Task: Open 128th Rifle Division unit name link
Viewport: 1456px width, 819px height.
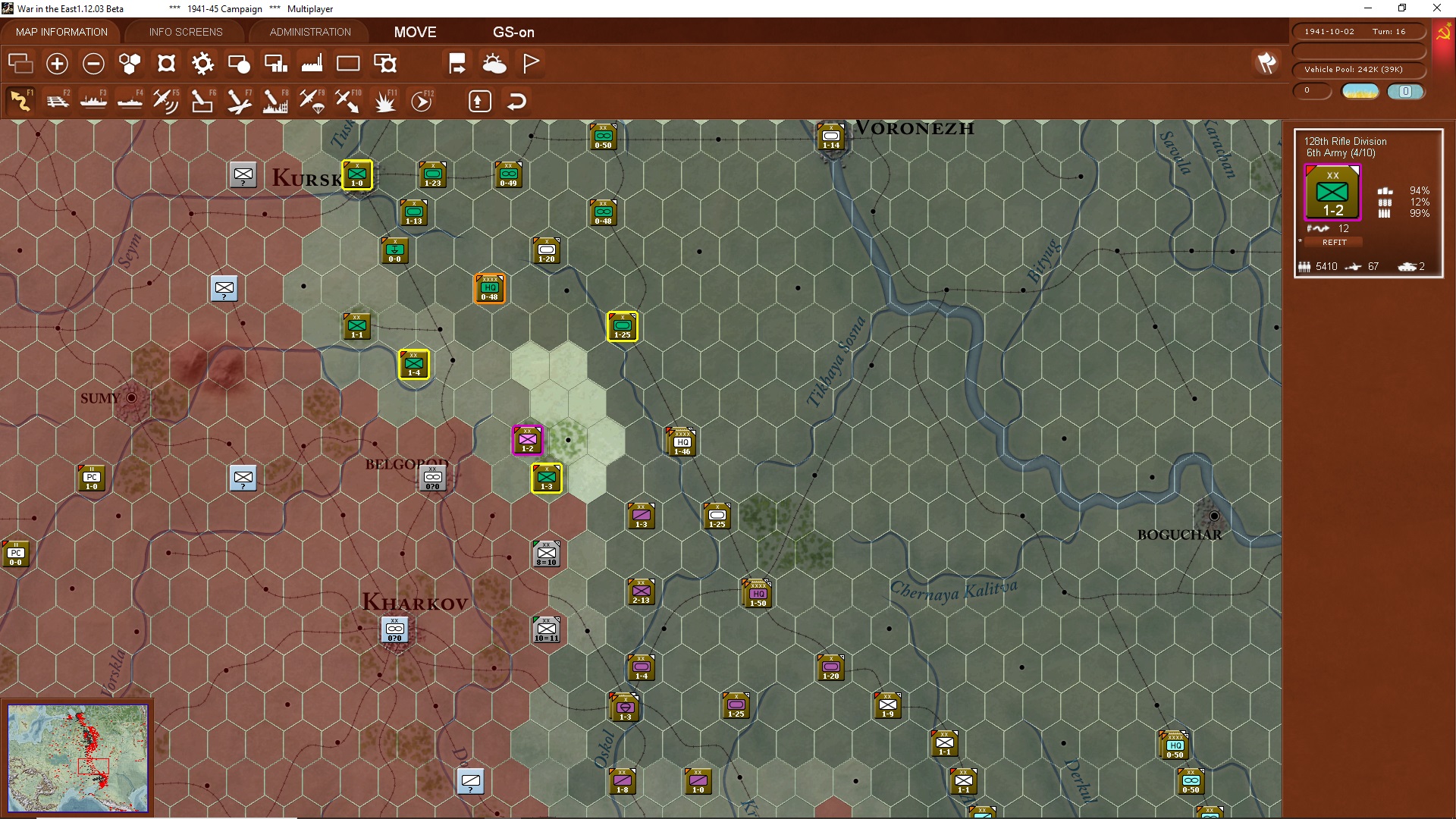Action: coord(1345,141)
